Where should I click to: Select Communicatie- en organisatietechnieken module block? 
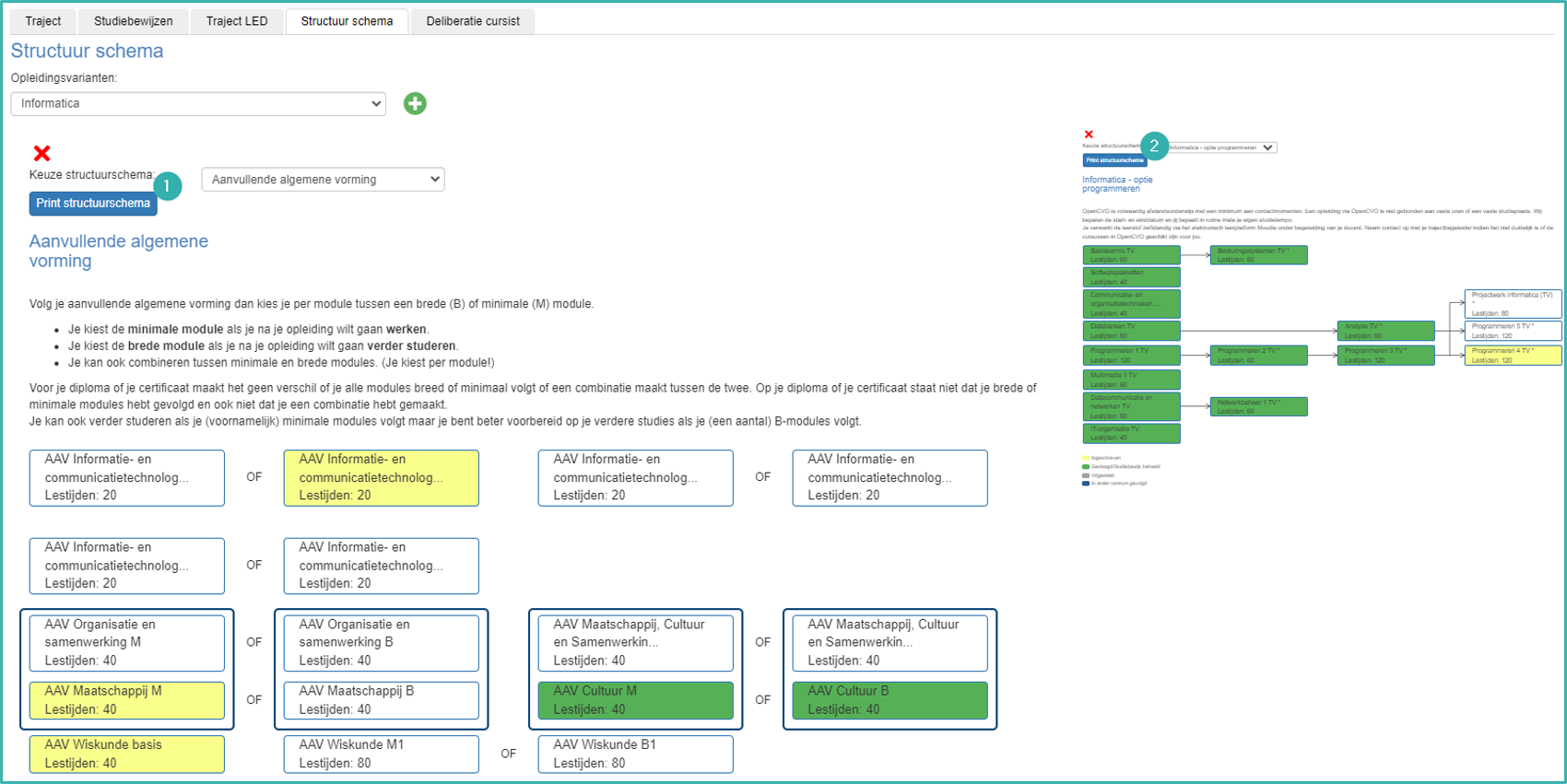pos(1131,304)
